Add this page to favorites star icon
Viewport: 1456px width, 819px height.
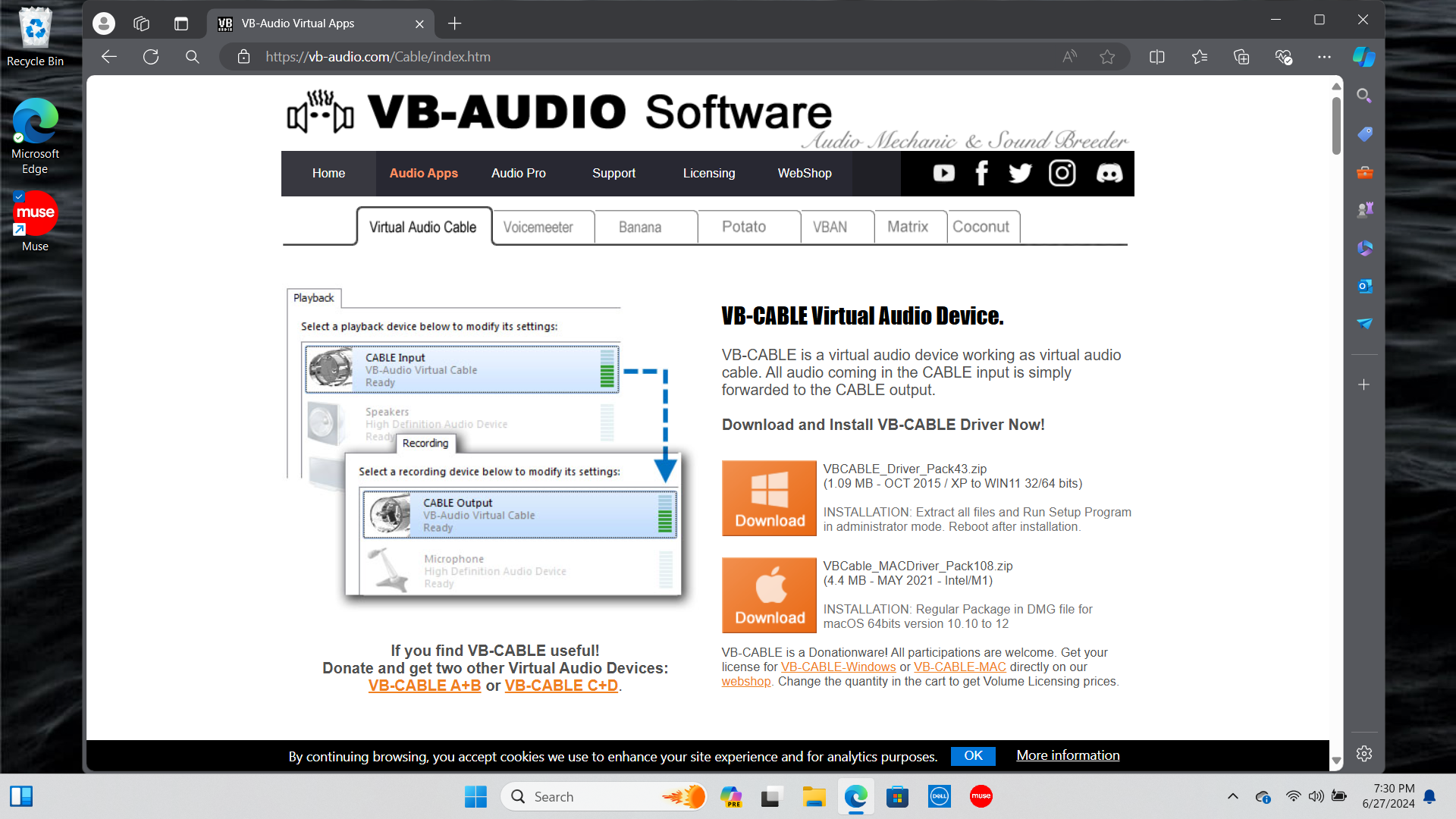[x=1107, y=57]
